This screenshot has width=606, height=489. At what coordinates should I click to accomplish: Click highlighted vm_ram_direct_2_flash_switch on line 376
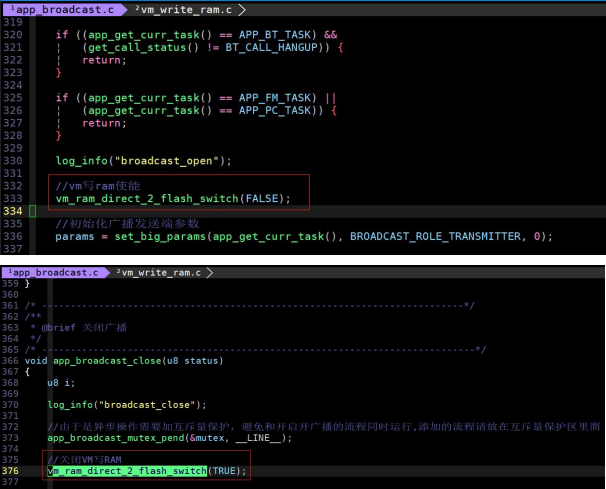tap(127, 471)
